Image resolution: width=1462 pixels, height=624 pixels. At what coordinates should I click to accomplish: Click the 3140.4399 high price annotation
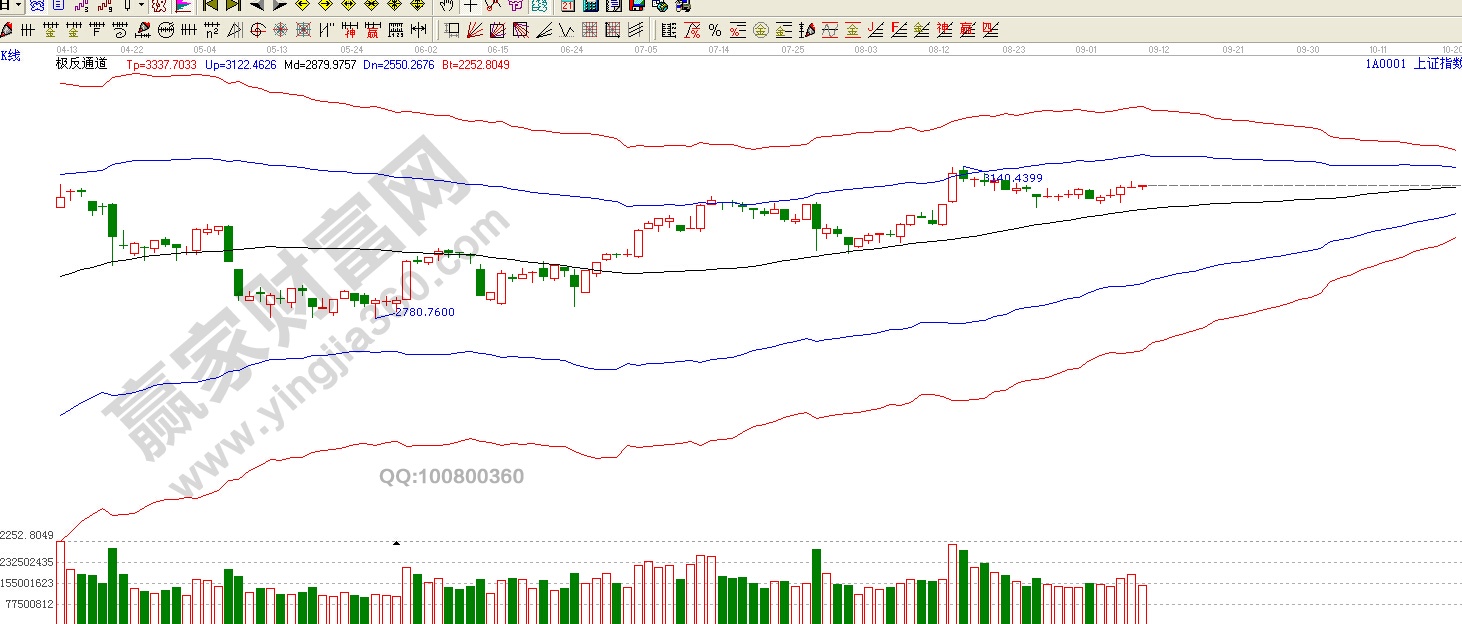coord(1012,178)
